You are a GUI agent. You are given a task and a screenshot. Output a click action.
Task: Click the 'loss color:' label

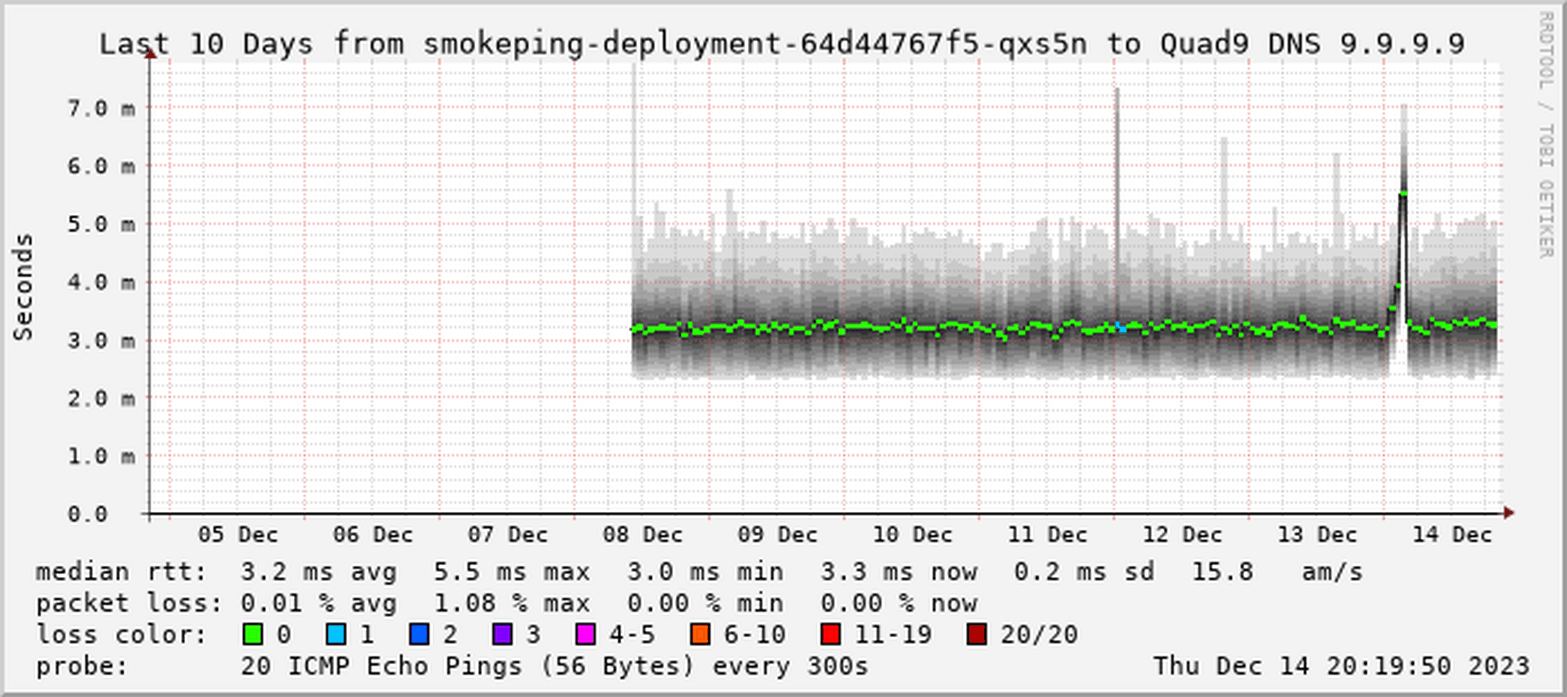(x=121, y=635)
